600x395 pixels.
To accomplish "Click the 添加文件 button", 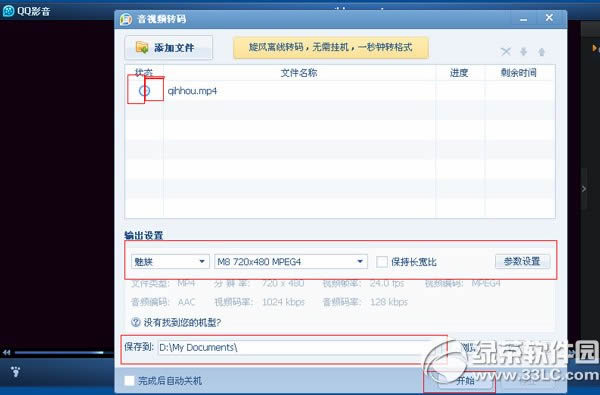I will click(x=169, y=47).
